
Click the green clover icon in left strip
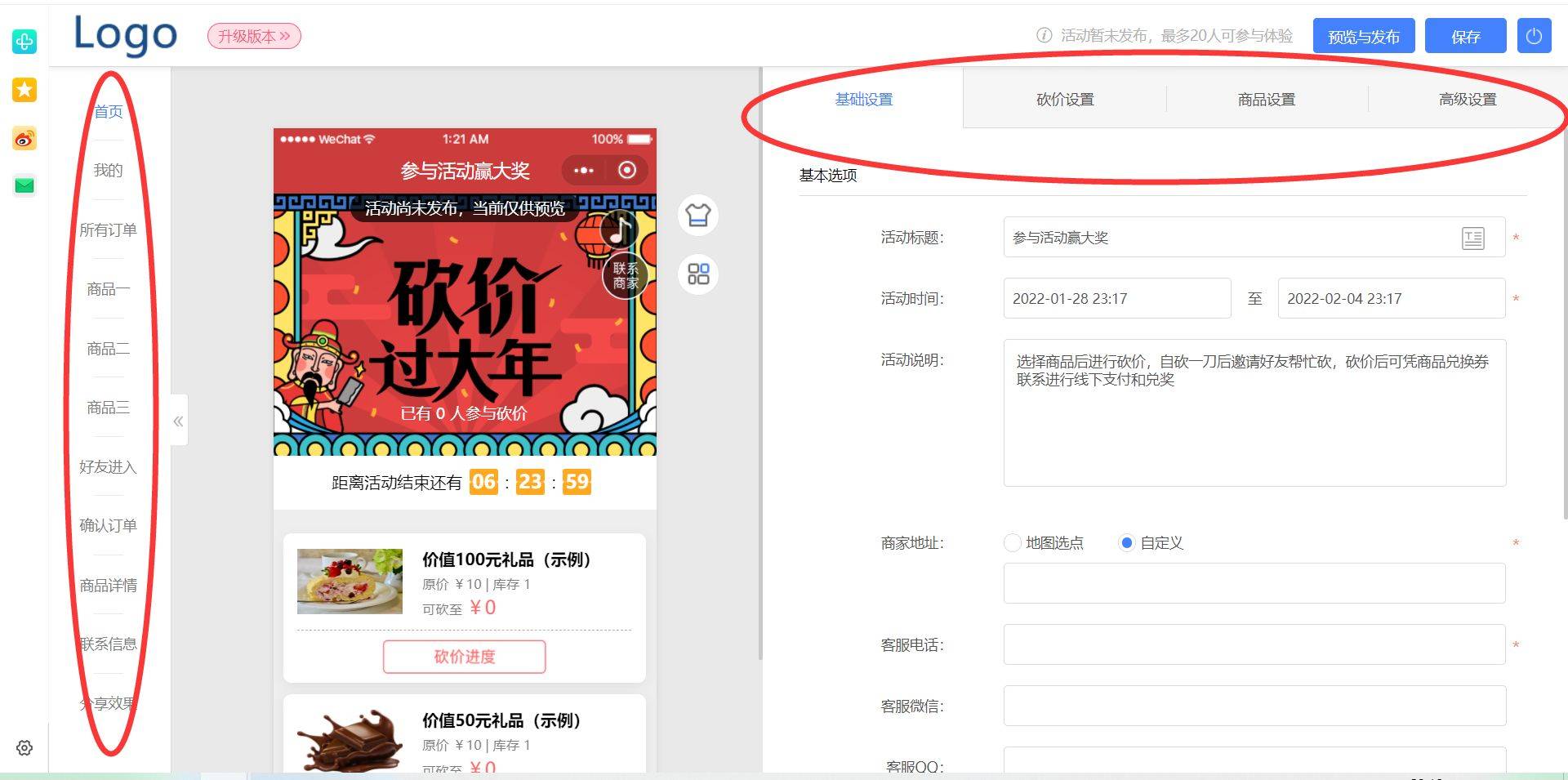(x=24, y=42)
